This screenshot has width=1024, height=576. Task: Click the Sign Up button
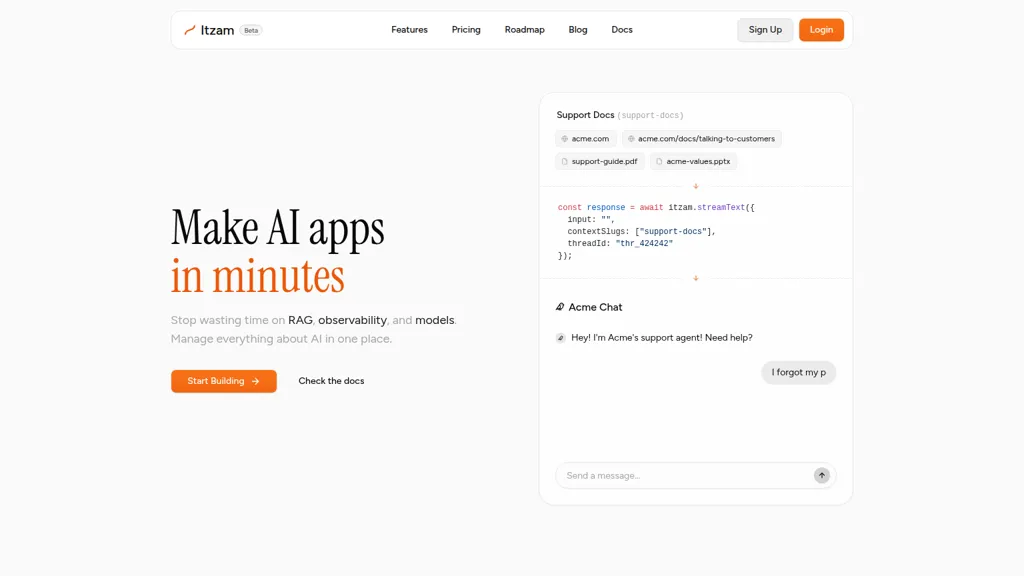[x=765, y=29]
